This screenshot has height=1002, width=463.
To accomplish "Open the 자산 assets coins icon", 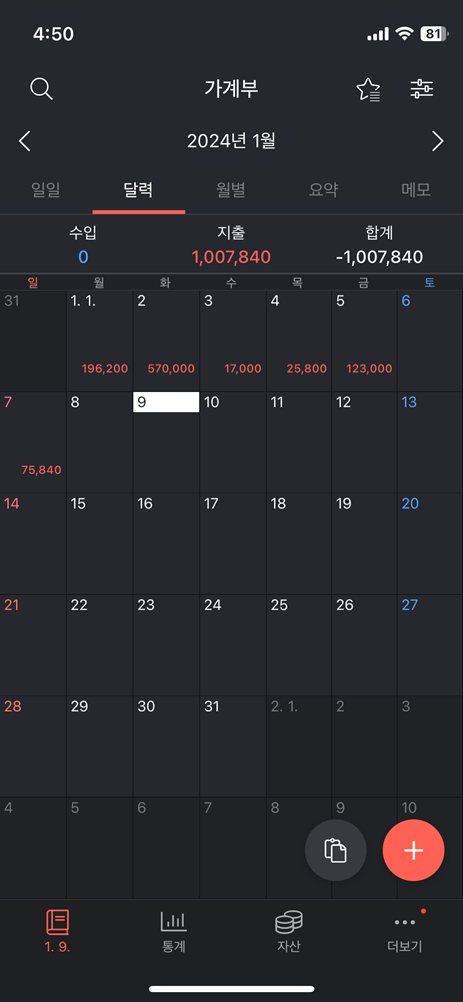I will (x=289, y=922).
